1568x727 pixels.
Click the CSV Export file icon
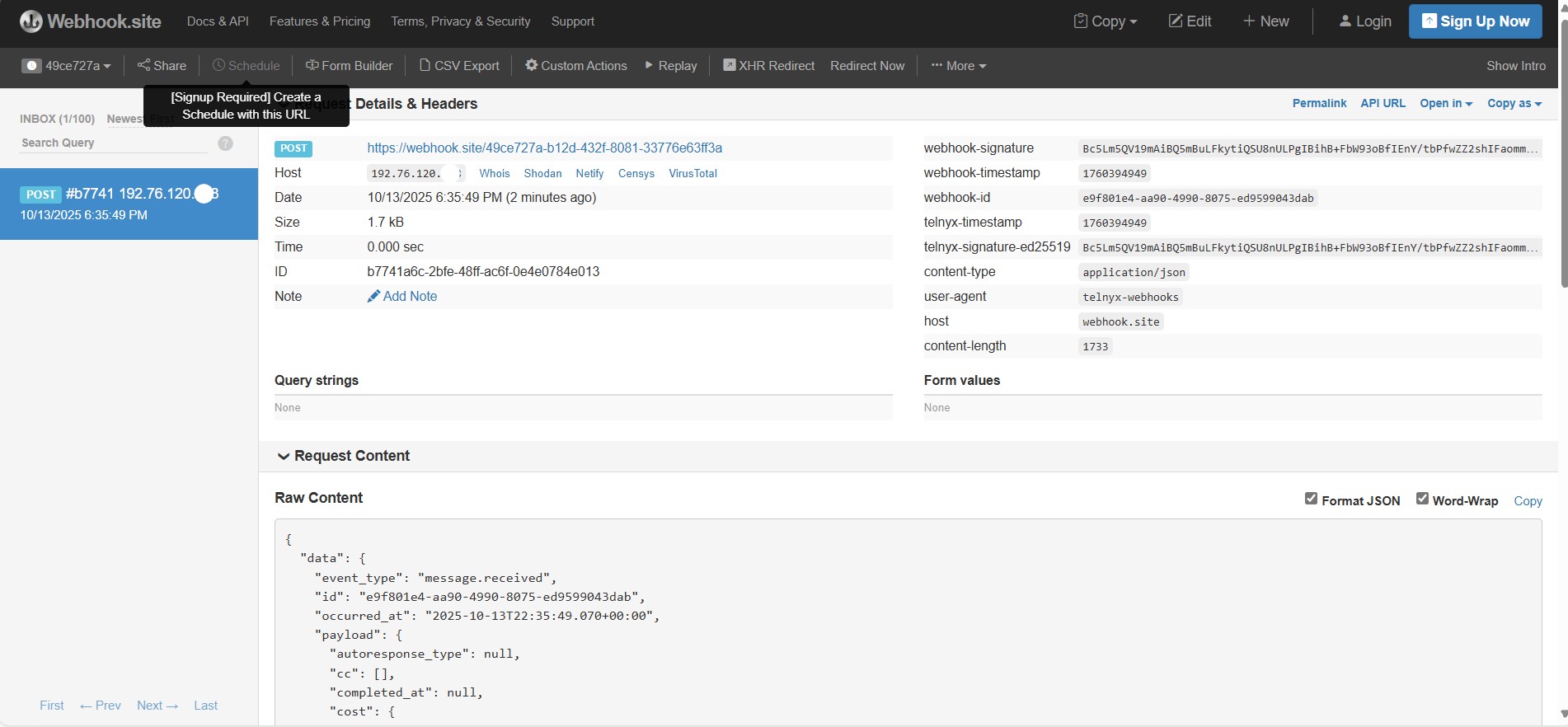pos(425,65)
